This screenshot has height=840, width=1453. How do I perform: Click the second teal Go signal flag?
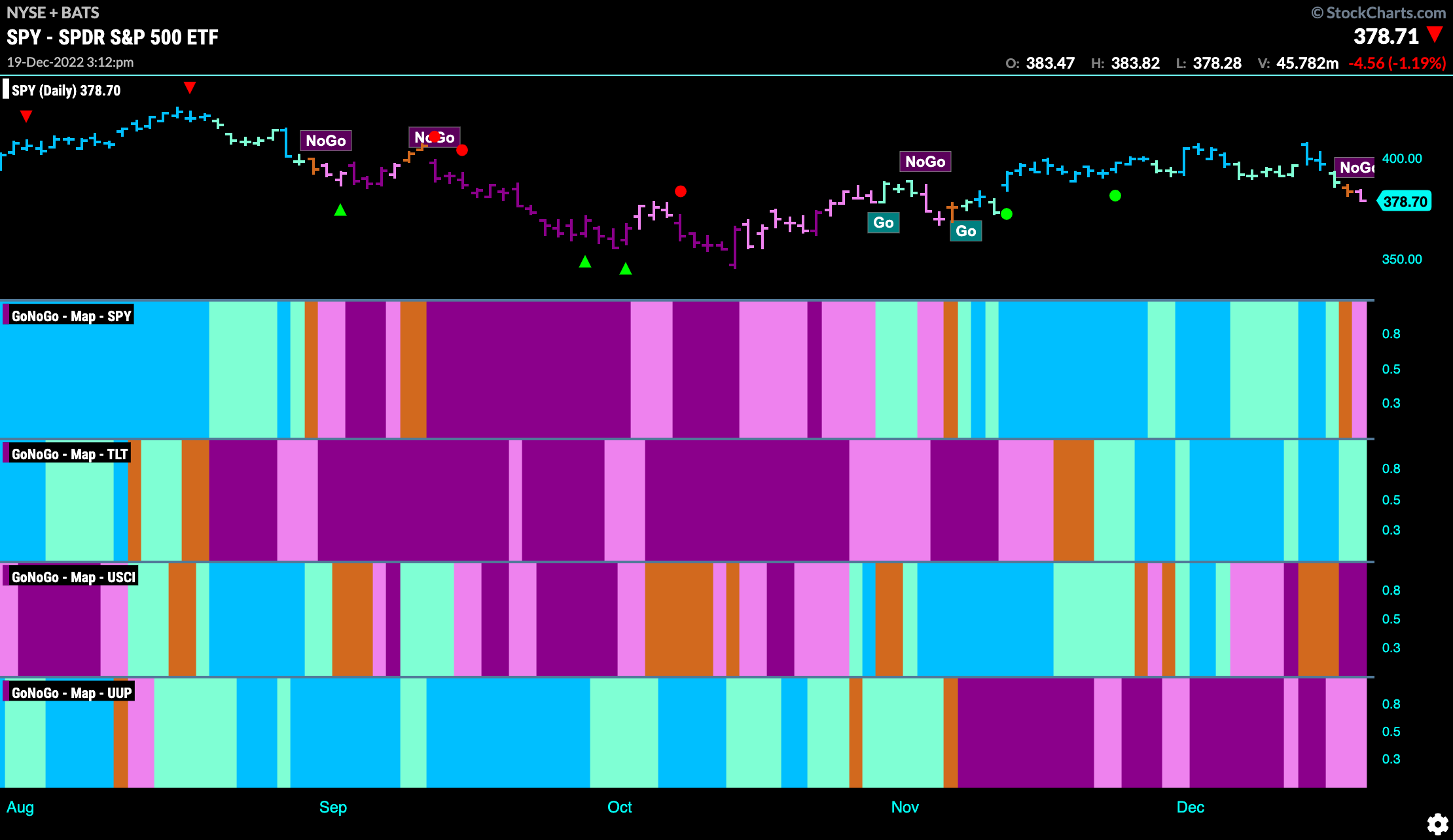pyautogui.click(x=966, y=231)
